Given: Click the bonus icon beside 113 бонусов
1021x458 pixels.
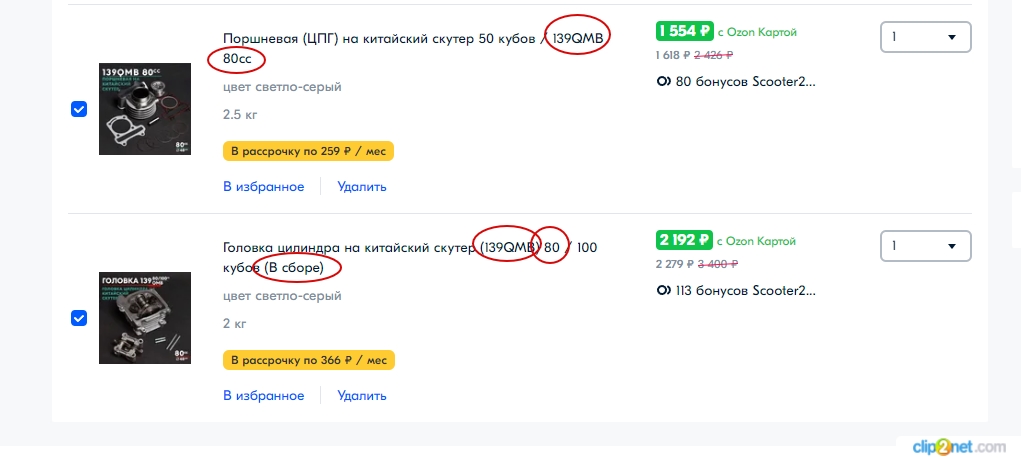Looking at the screenshot, I should [663, 292].
